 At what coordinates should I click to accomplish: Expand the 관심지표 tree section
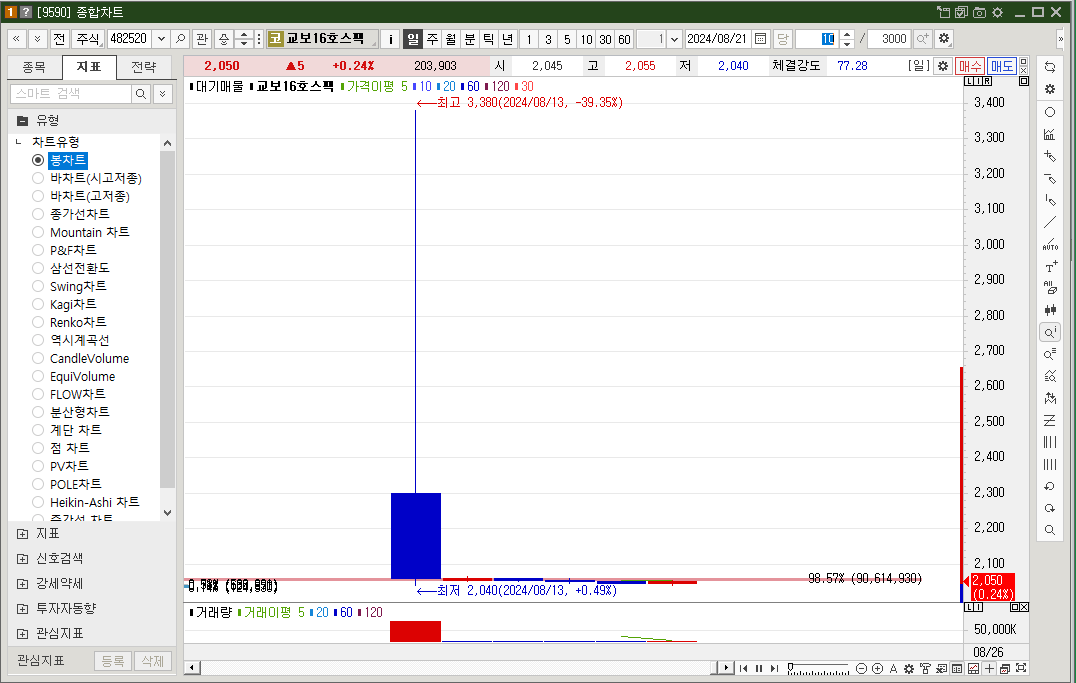[23, 634]
